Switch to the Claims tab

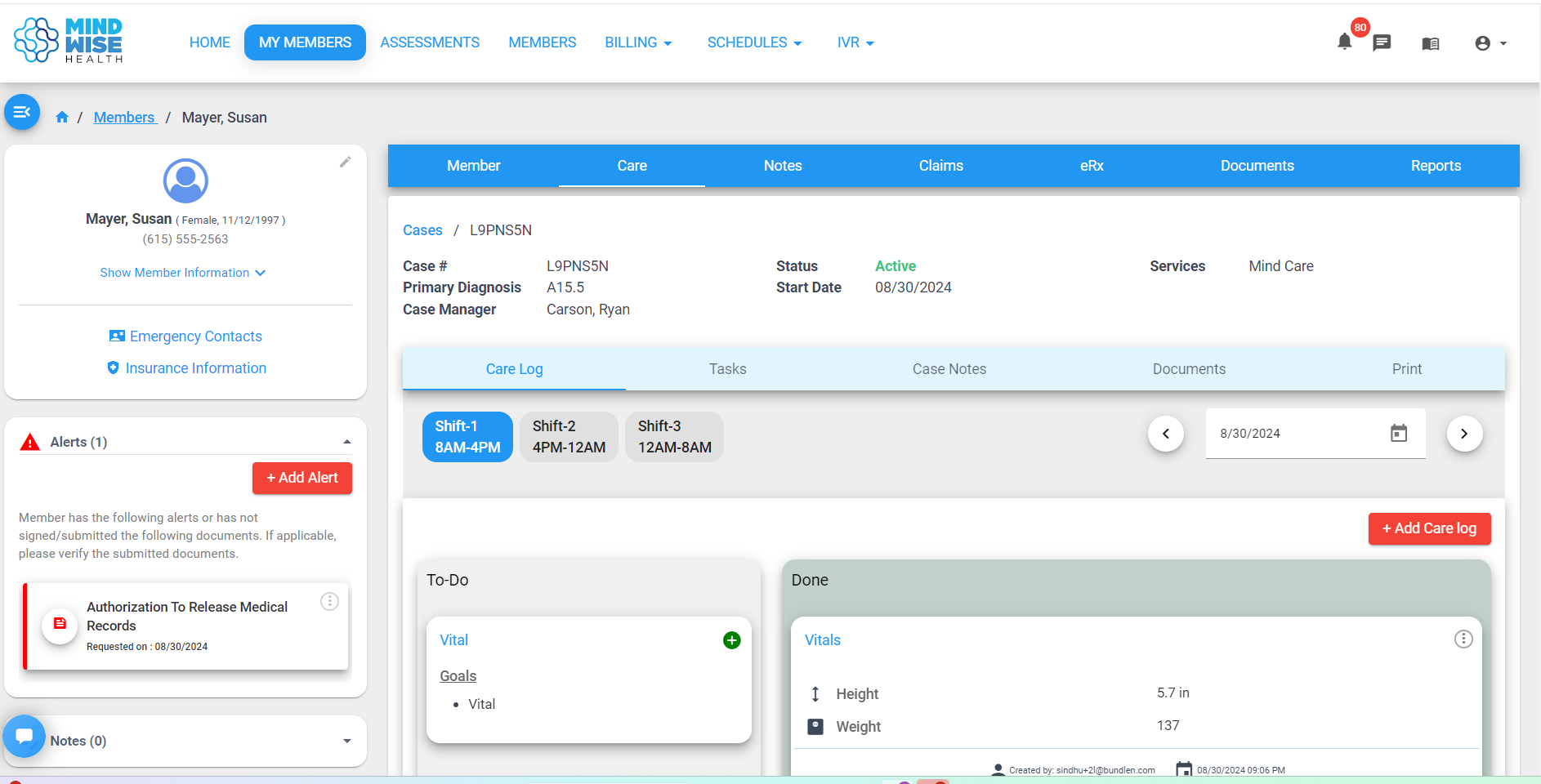940,166
